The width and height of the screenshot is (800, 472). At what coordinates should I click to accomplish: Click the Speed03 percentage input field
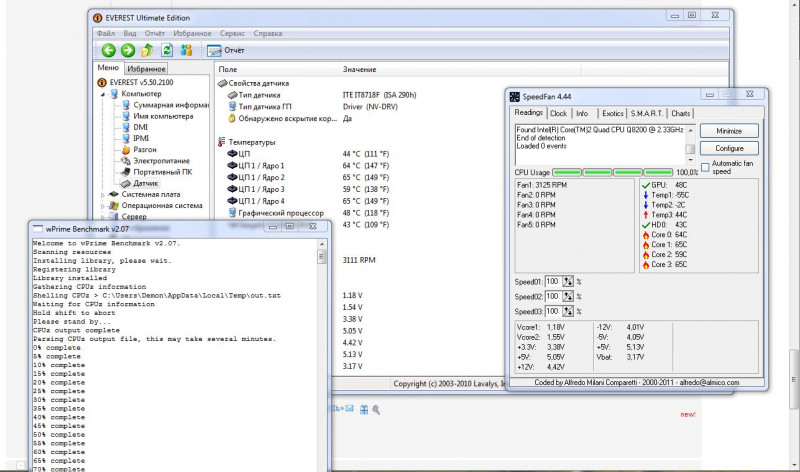[553, 311]
